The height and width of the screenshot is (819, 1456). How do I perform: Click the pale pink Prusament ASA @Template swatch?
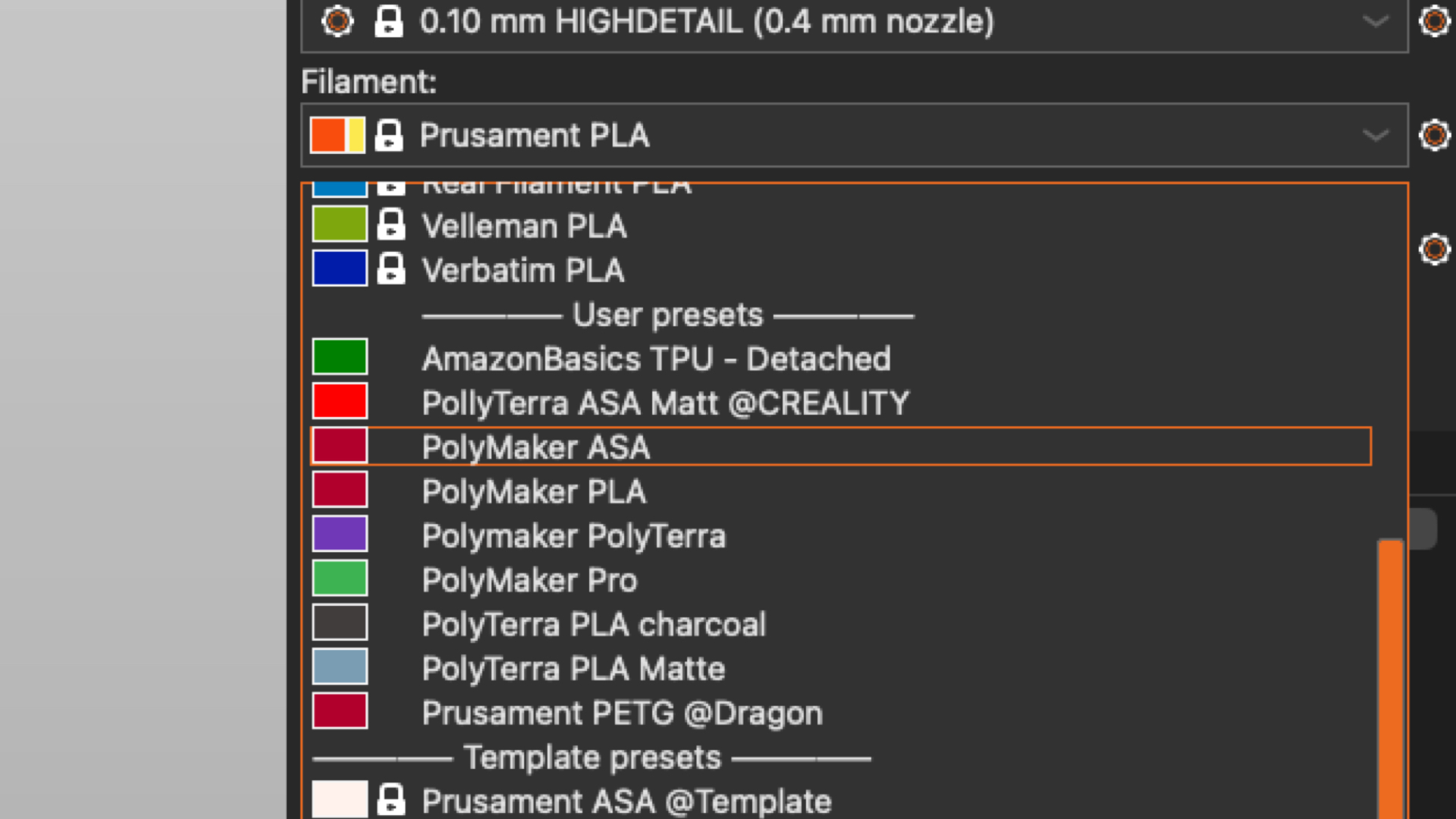340,799
